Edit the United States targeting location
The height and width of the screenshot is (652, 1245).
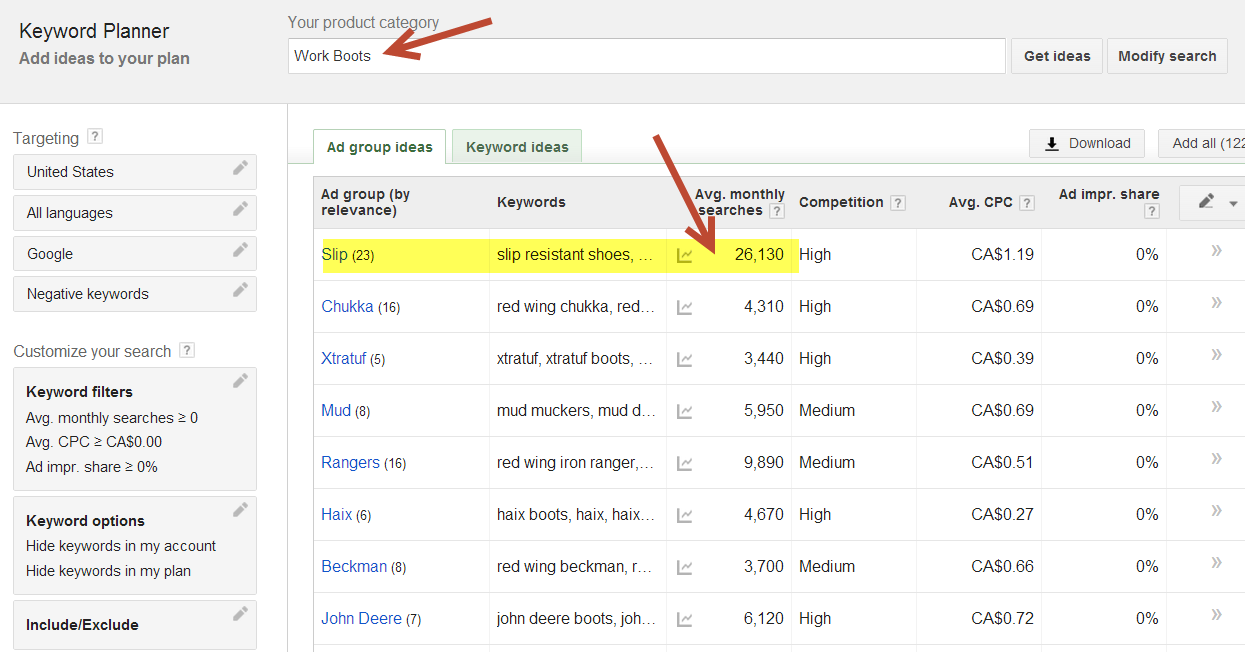(240, 169)
